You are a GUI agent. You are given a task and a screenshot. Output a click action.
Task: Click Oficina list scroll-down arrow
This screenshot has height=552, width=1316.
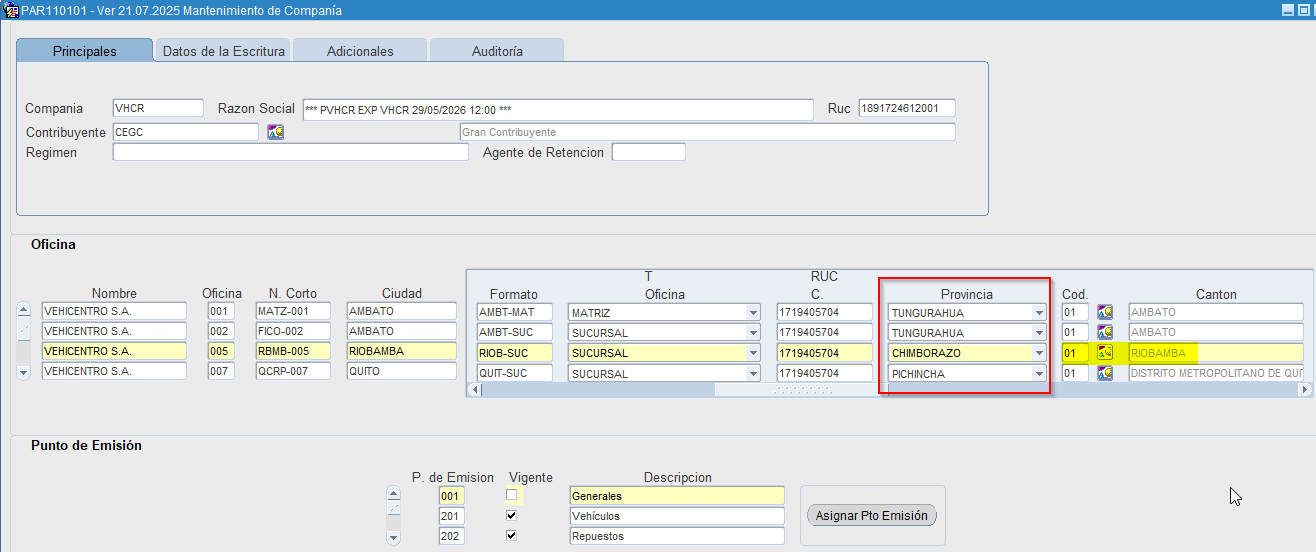(x=24, y=373)
